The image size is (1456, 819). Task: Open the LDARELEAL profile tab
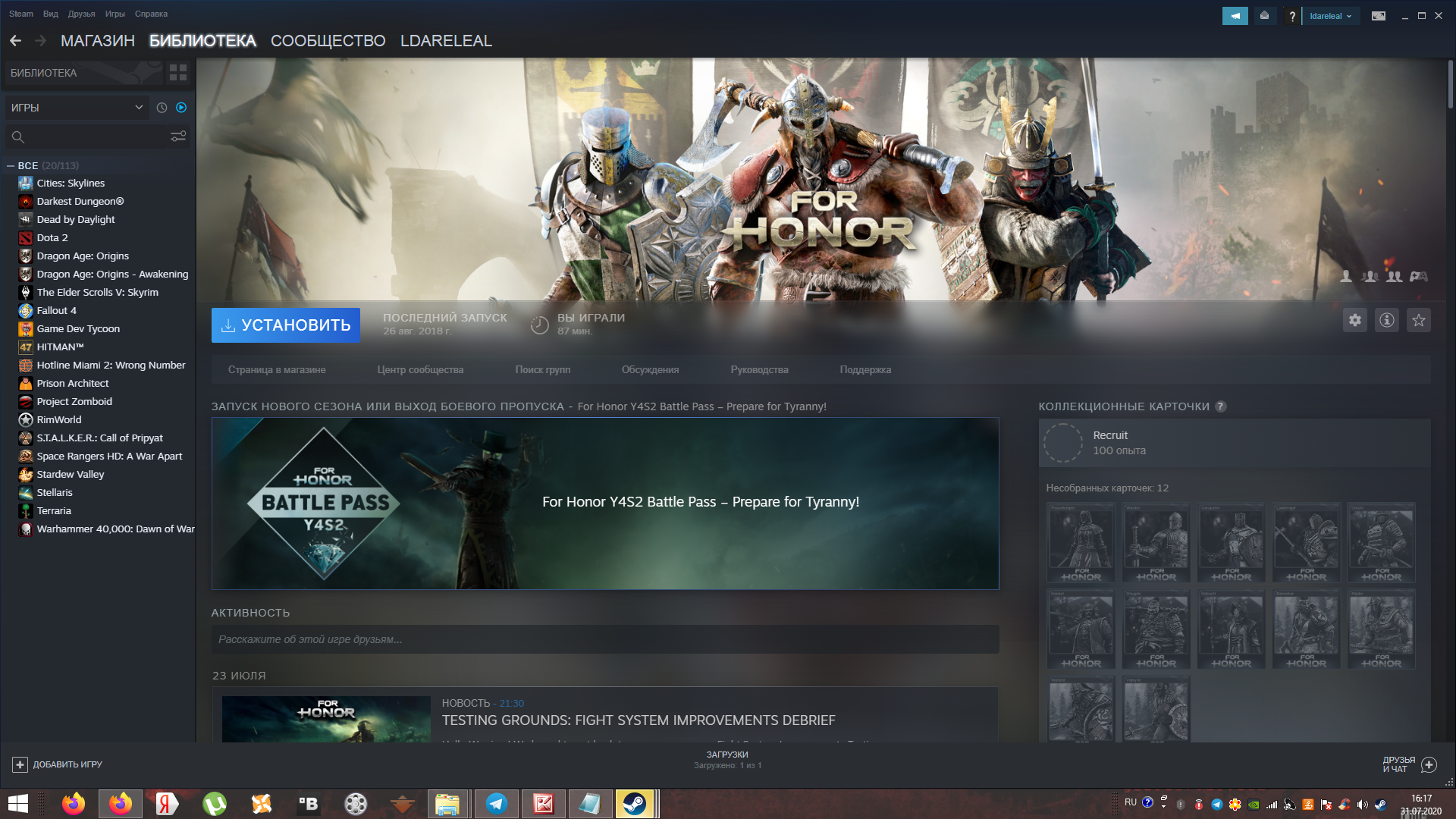click(446, 41)
